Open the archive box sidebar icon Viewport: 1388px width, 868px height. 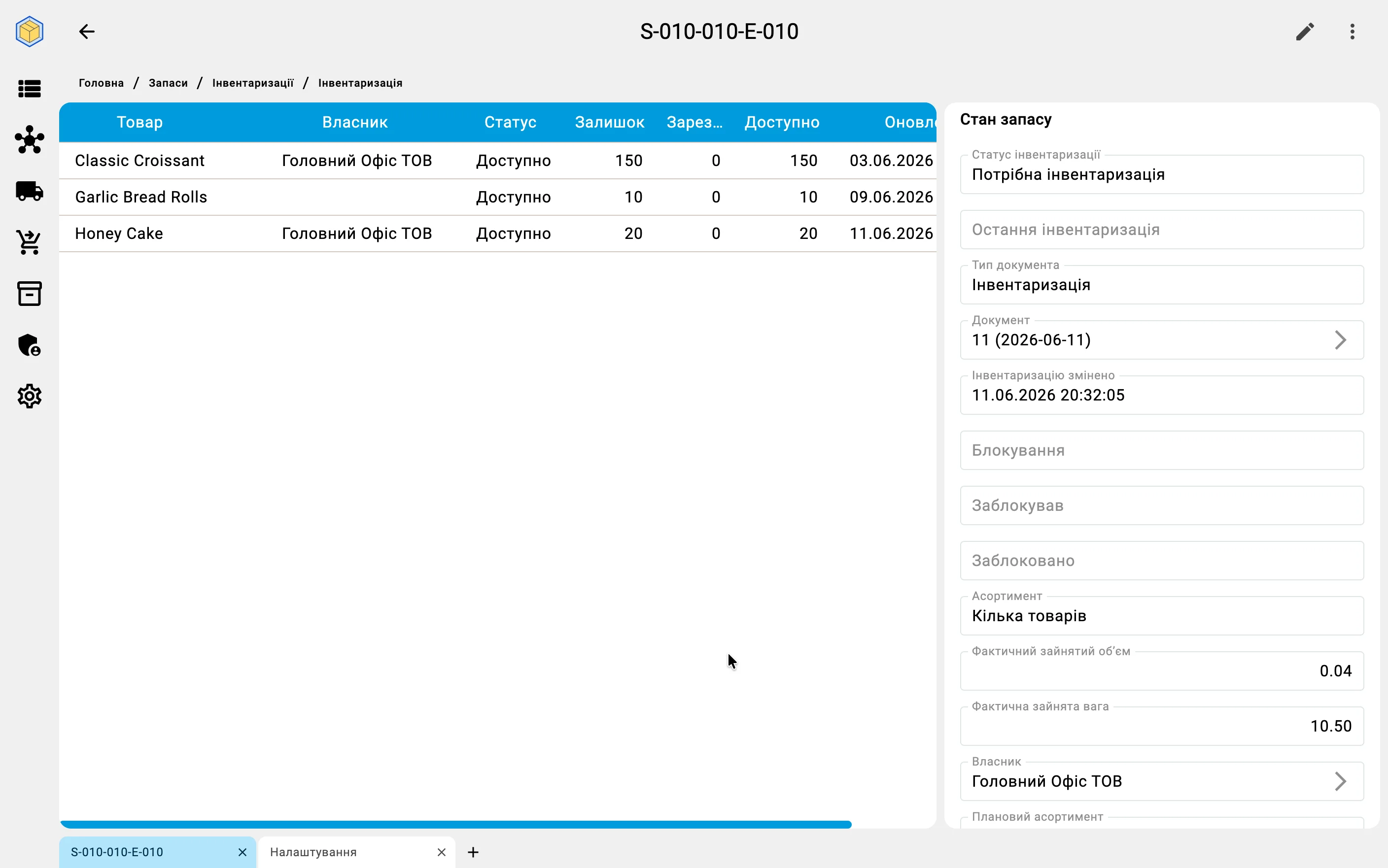pos(29,293)
